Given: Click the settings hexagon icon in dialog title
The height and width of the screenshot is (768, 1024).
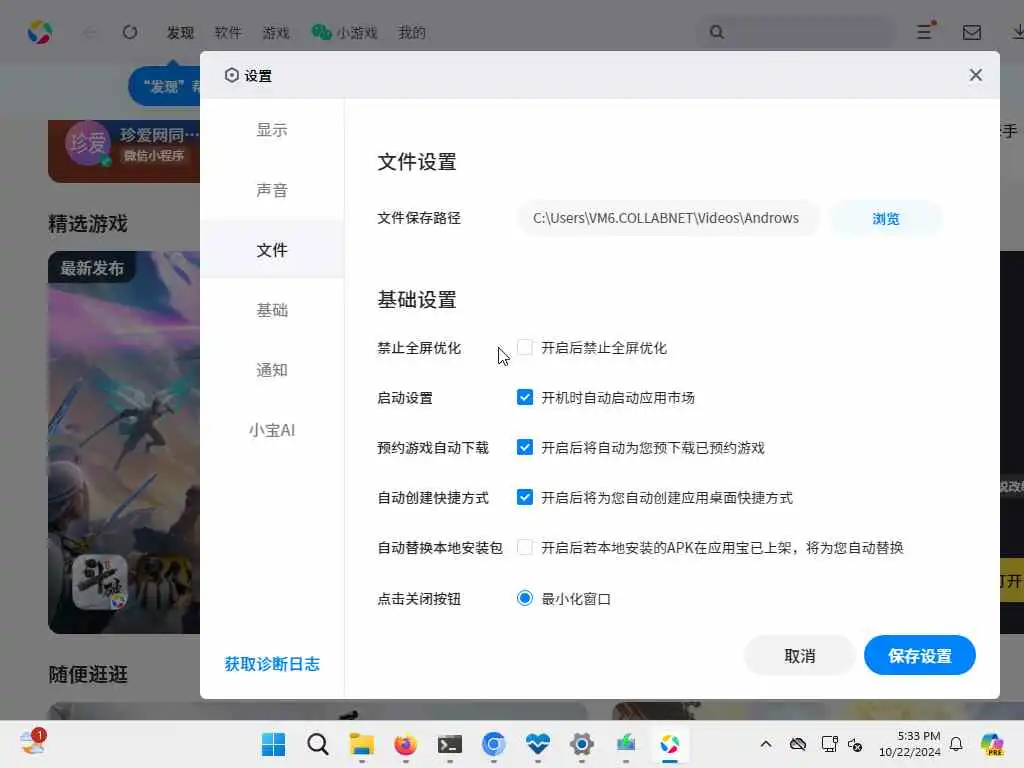Looking at the screenshot, I should [231, 75].
